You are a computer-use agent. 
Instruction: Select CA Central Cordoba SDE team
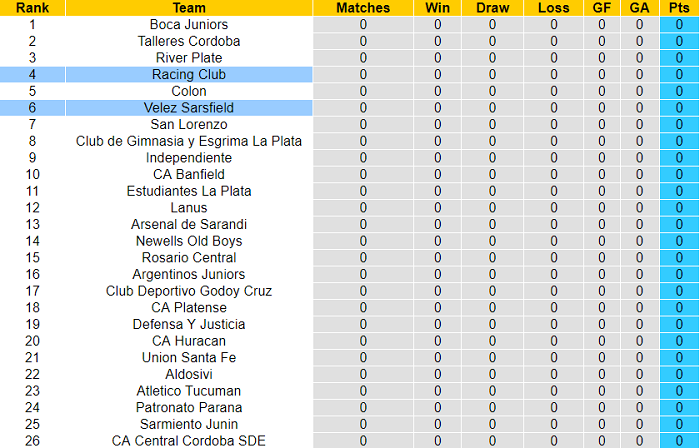point(189,440)
